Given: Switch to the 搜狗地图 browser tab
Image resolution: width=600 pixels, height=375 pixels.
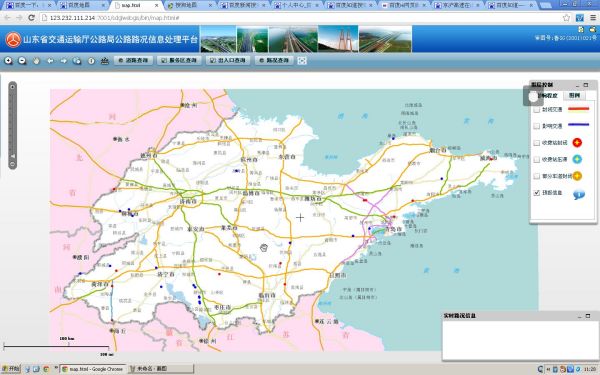Looking at the screenshot, I should point(189,5).
